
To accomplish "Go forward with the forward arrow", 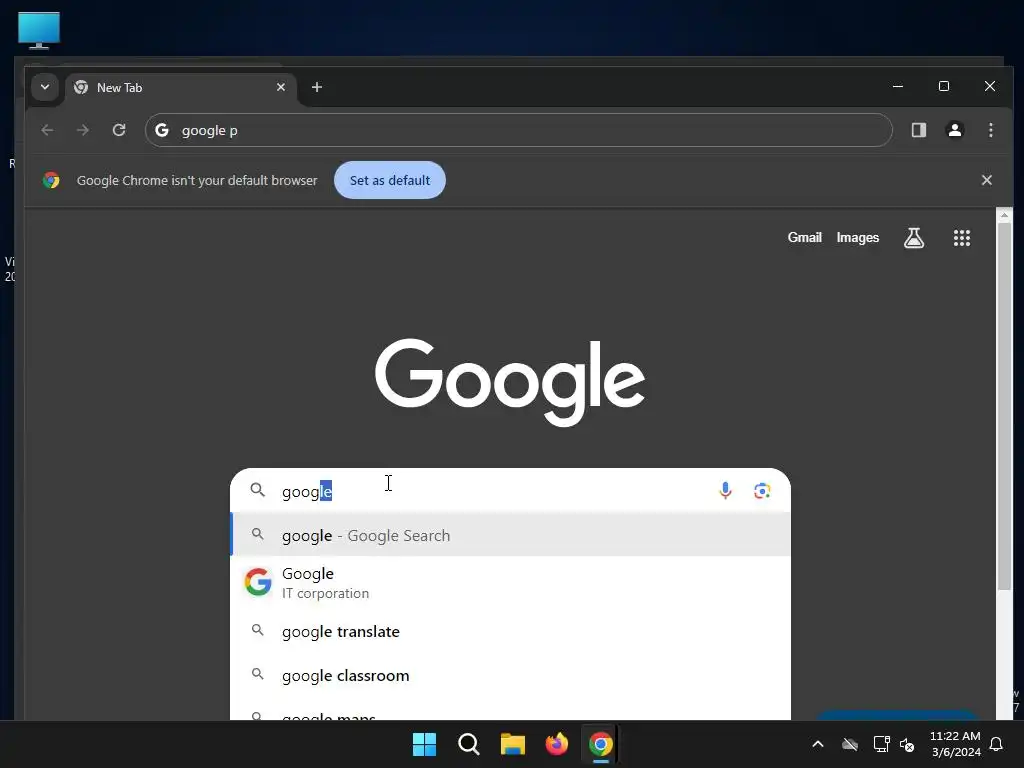I will tap(82, 130).
